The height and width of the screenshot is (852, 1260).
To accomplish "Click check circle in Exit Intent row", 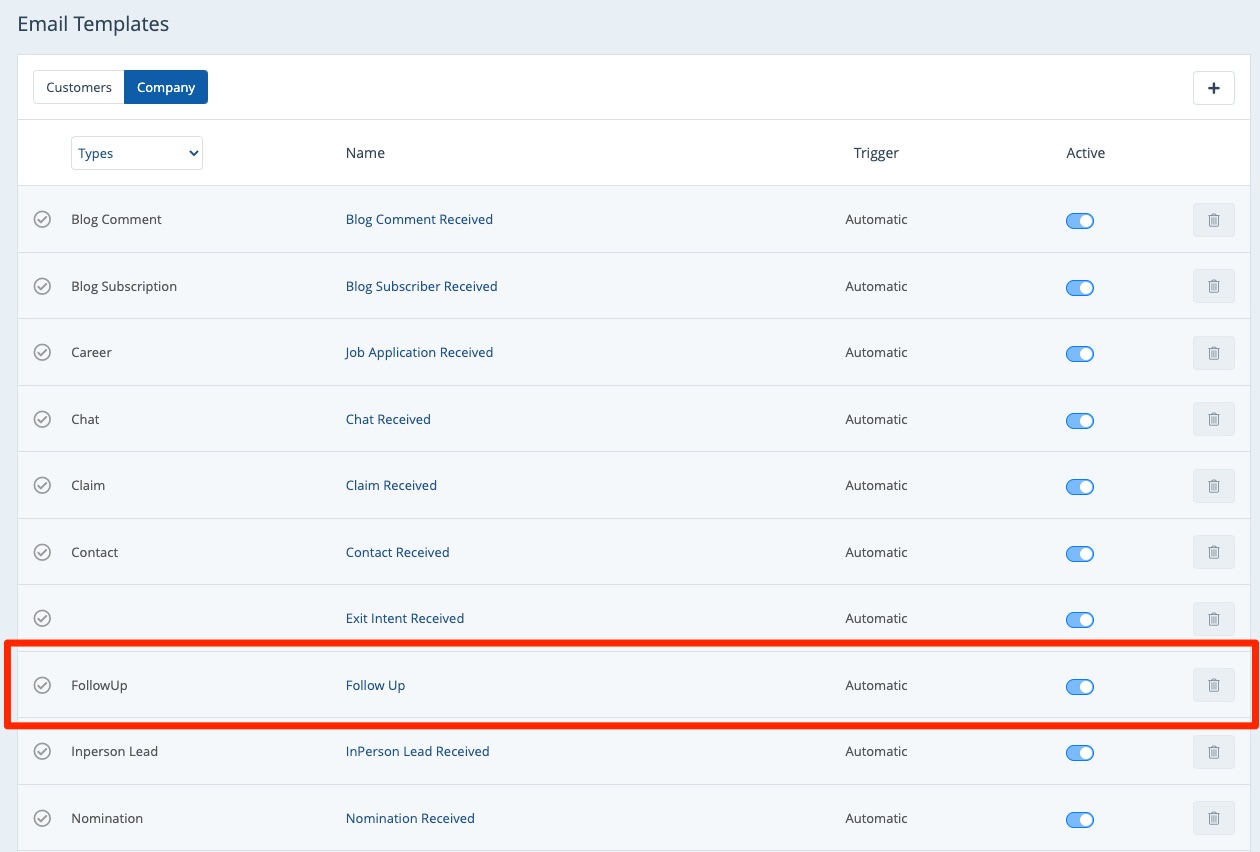I will point(42,619).
